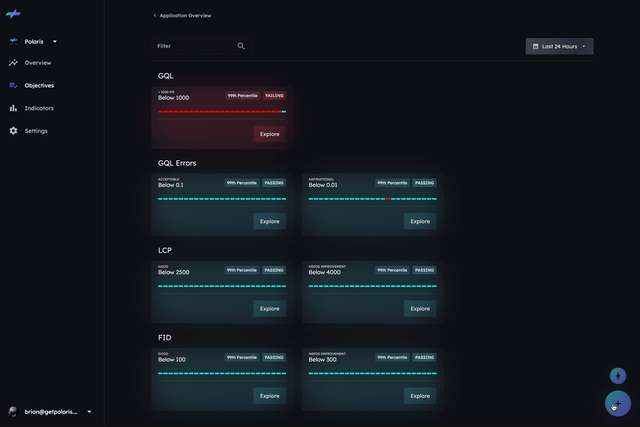Go back to Application Overview
Image resolution: width=640 pixels, height=427 pixels.
(182, 16)
